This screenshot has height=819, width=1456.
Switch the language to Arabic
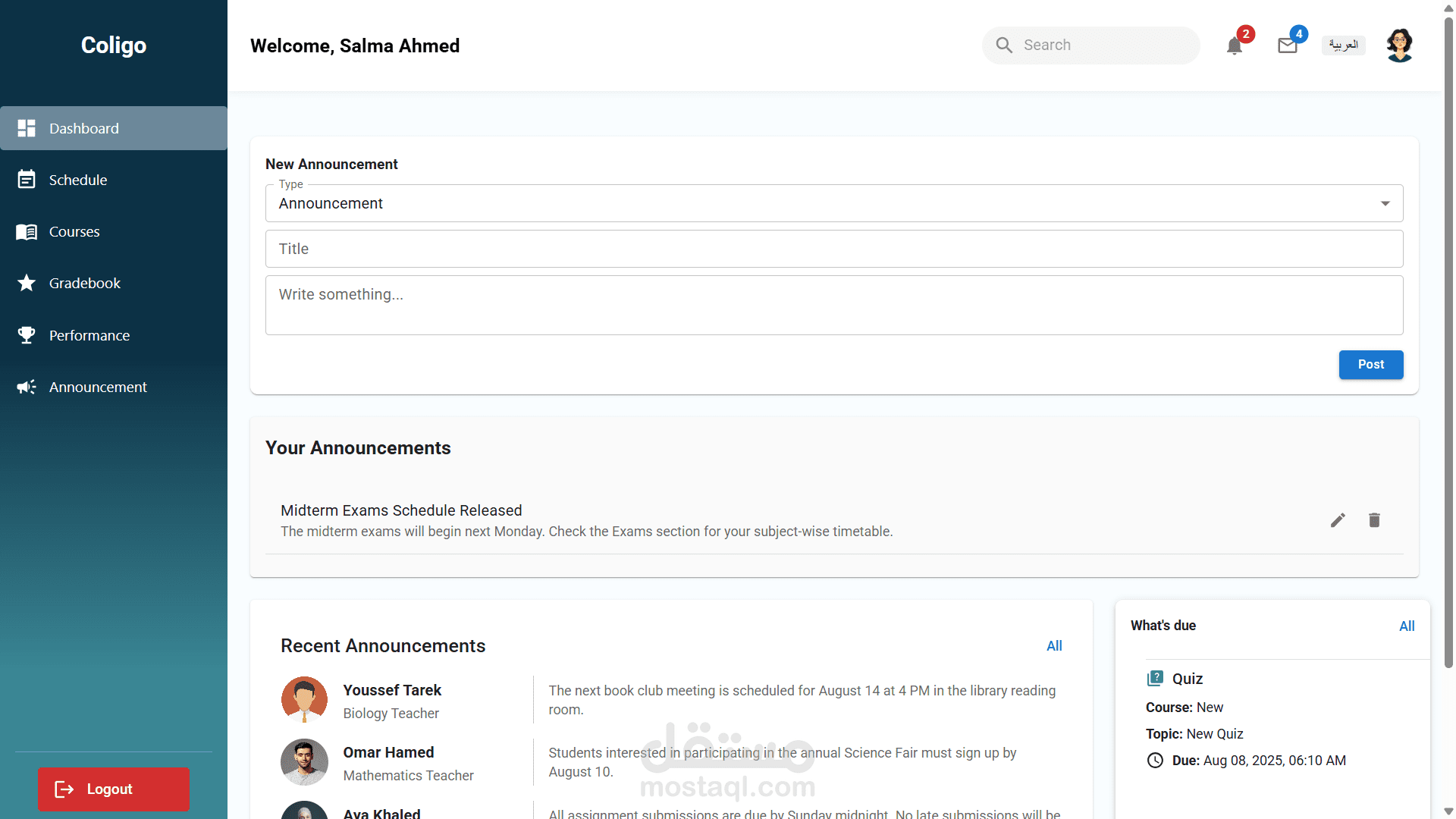tap(1343, 45)
